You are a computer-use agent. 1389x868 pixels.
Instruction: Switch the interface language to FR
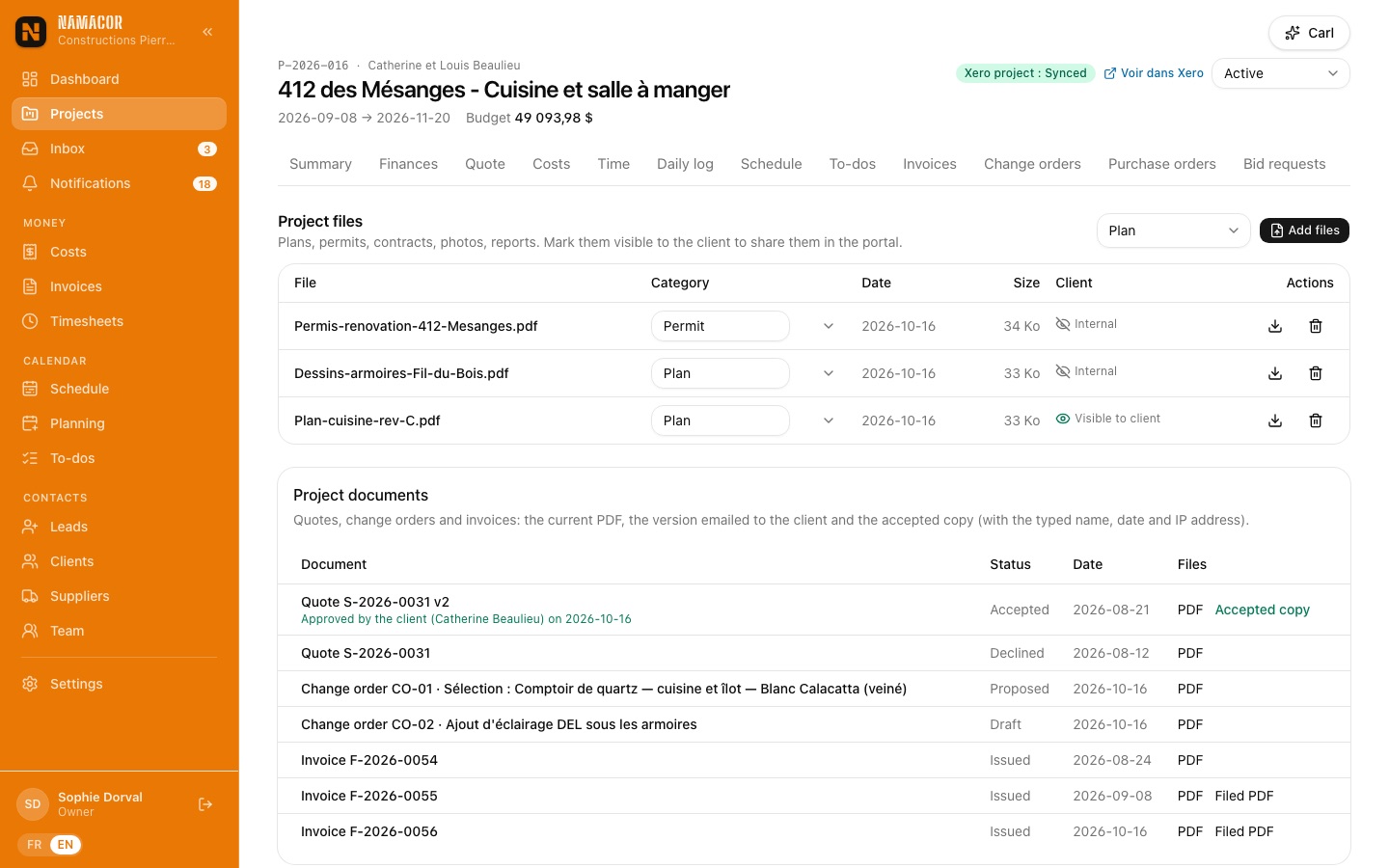click(x=35, y=845)
